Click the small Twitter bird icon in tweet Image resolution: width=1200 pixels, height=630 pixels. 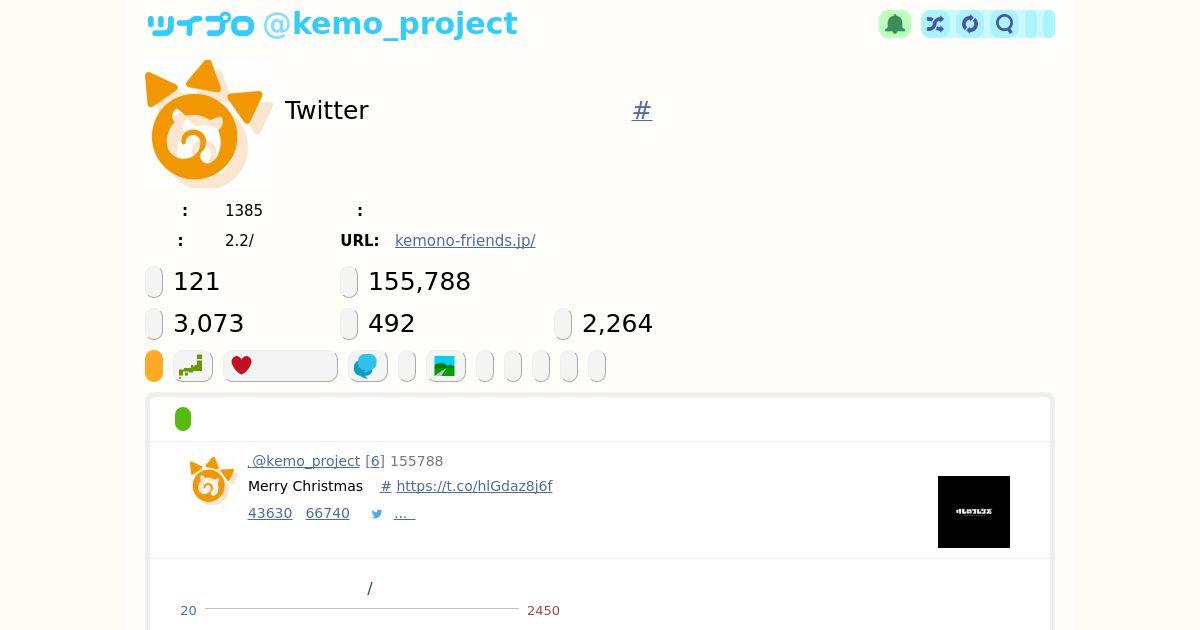coord(377,514)
